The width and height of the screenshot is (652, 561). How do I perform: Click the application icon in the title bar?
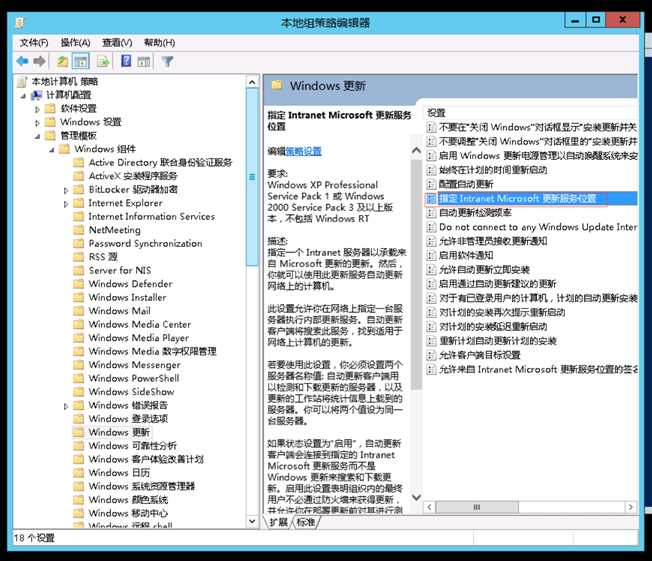point(20,22)
